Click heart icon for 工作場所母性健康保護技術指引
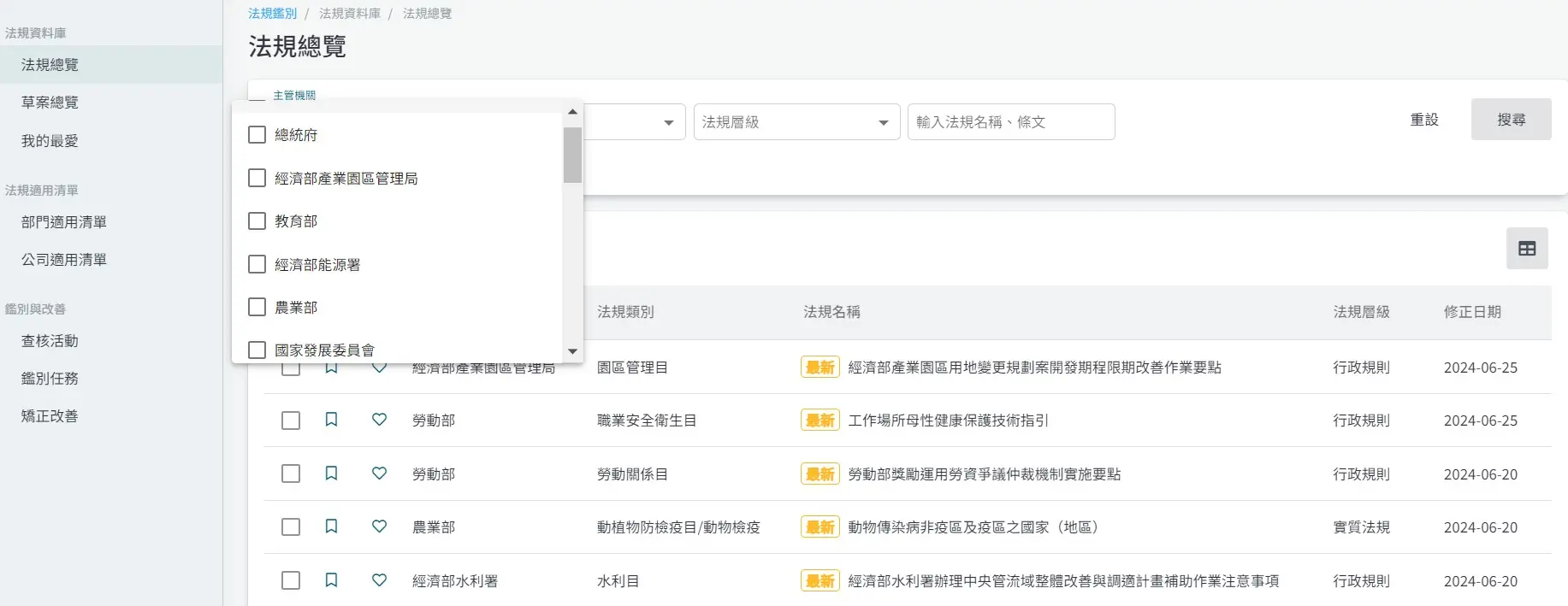This screenshot has width=1568, height=606. (x=379, y=420)
